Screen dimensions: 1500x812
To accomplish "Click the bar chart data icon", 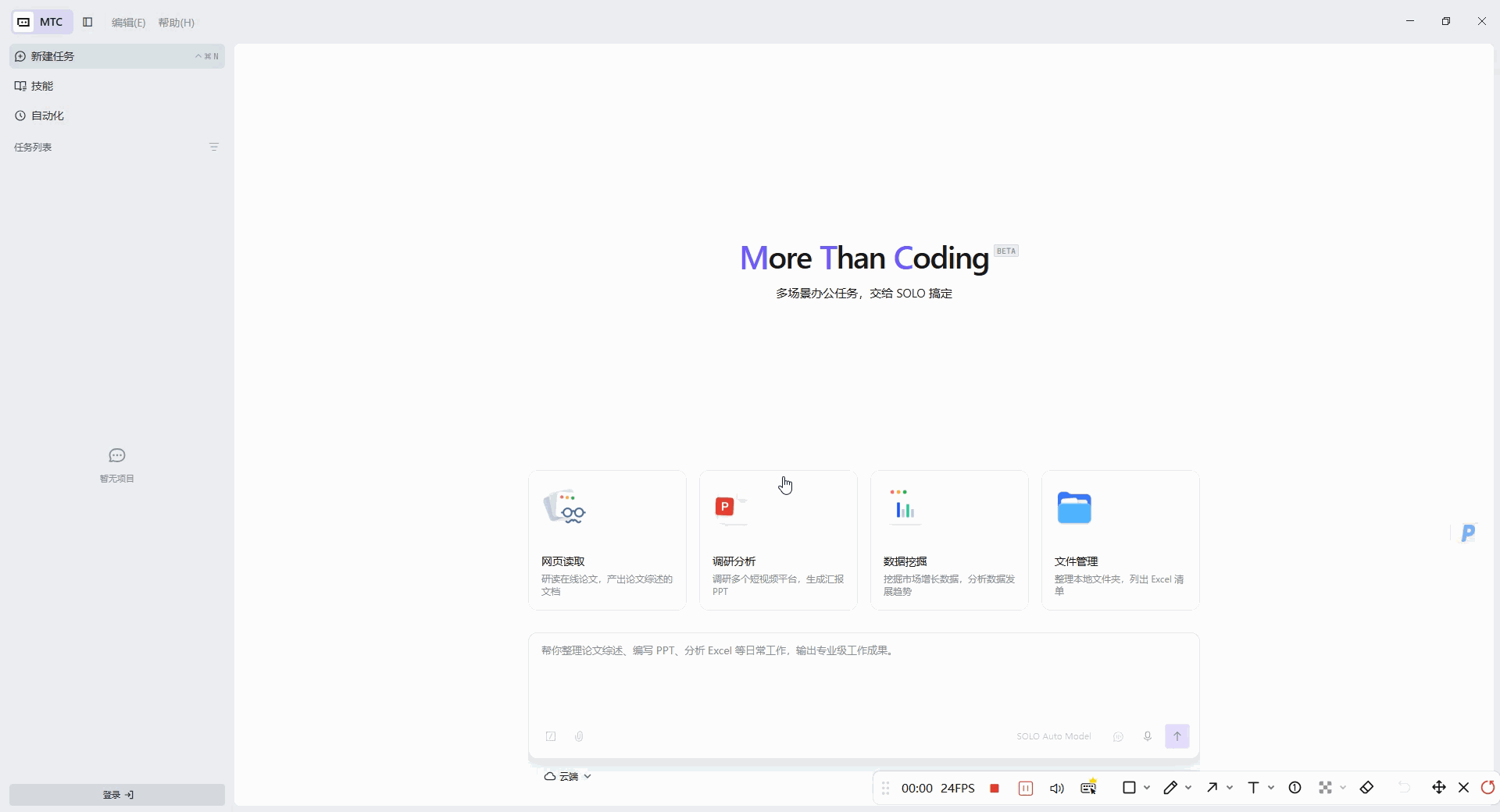I will [x=905, y=506].
